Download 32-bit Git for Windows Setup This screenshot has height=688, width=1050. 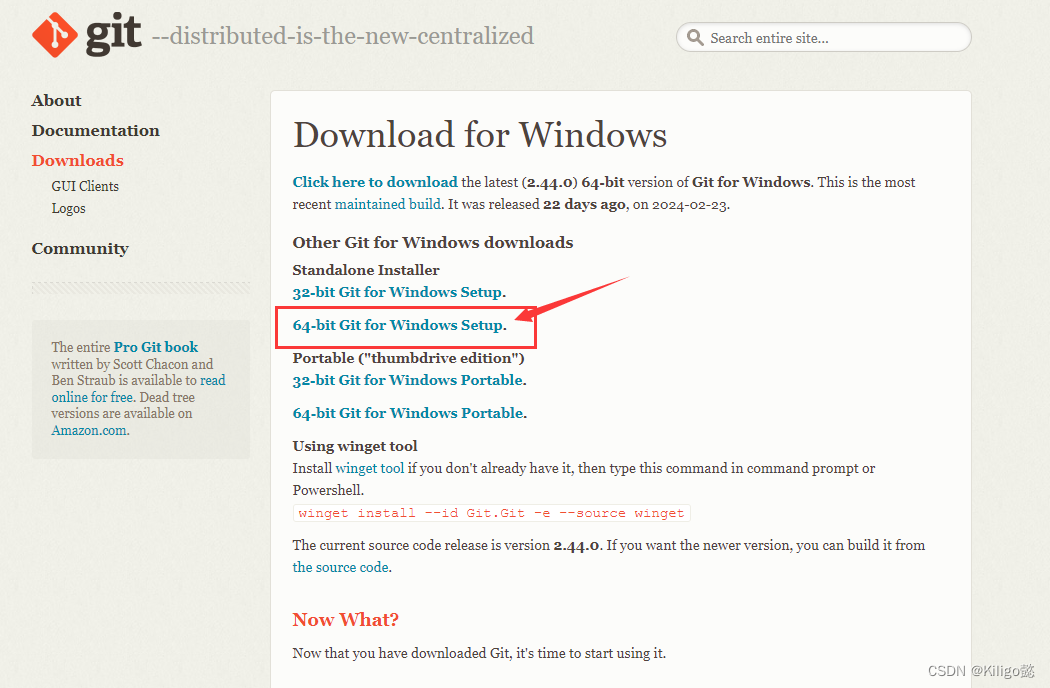point(397,292)
